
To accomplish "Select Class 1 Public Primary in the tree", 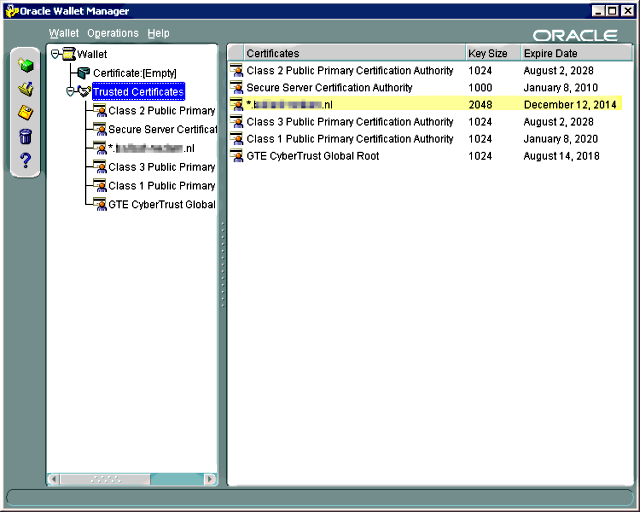I will (162, 186).
